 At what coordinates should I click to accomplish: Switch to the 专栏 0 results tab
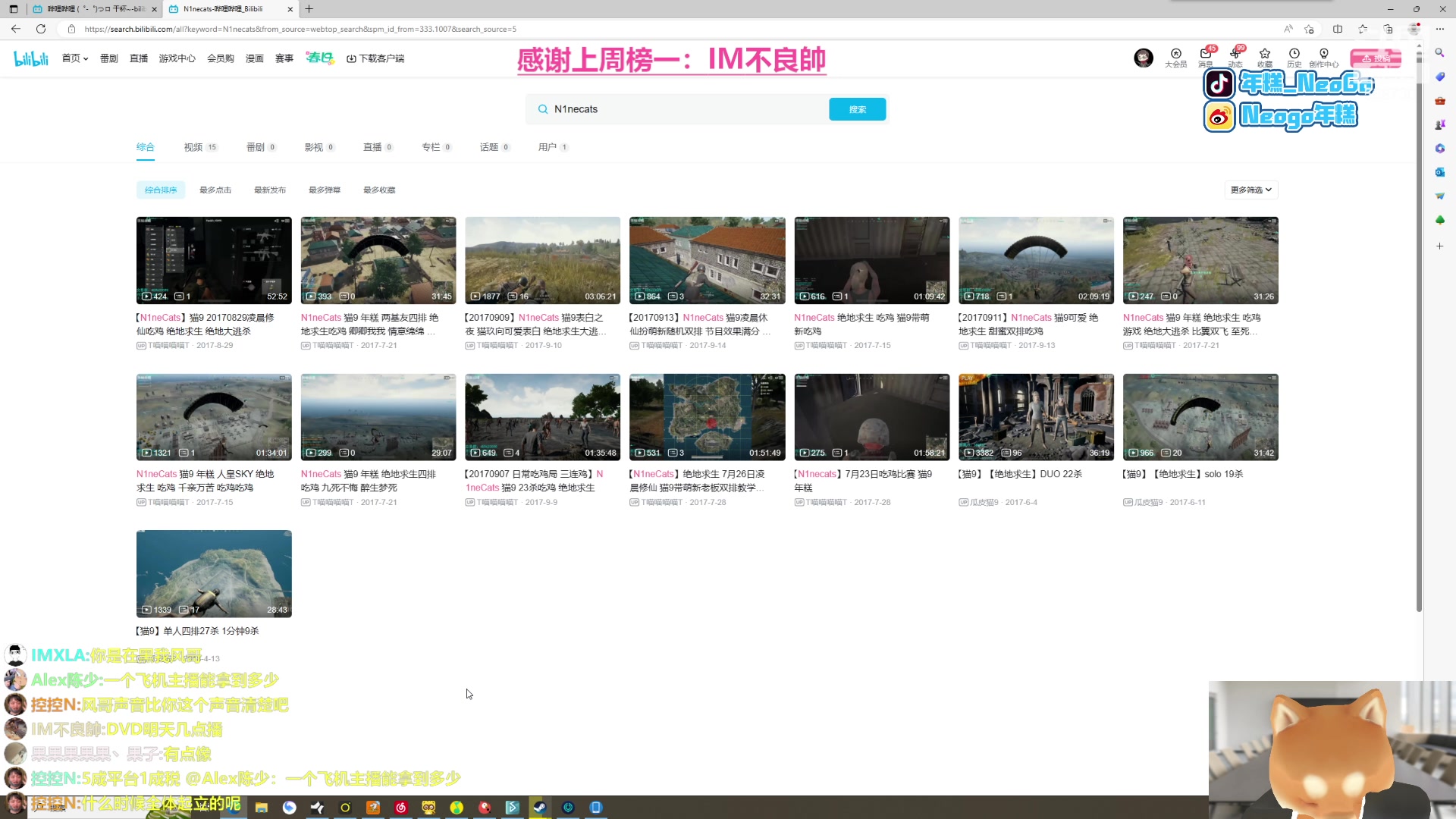coord(437,147)
